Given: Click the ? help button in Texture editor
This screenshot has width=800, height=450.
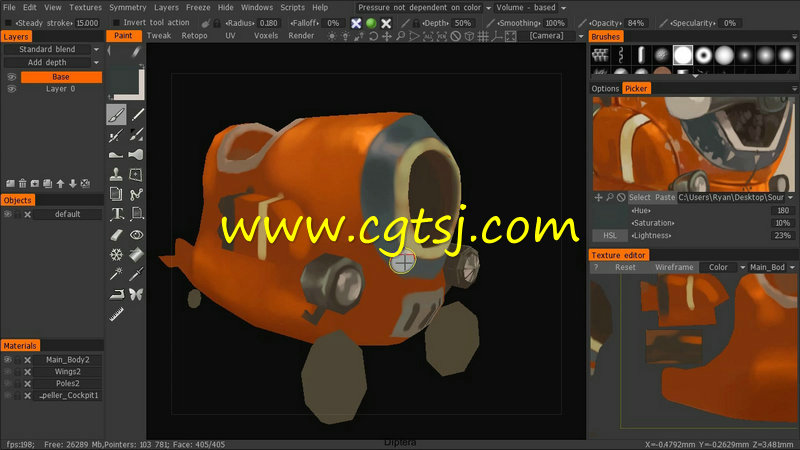Looking at the screenshot, I should click(596, 267).
